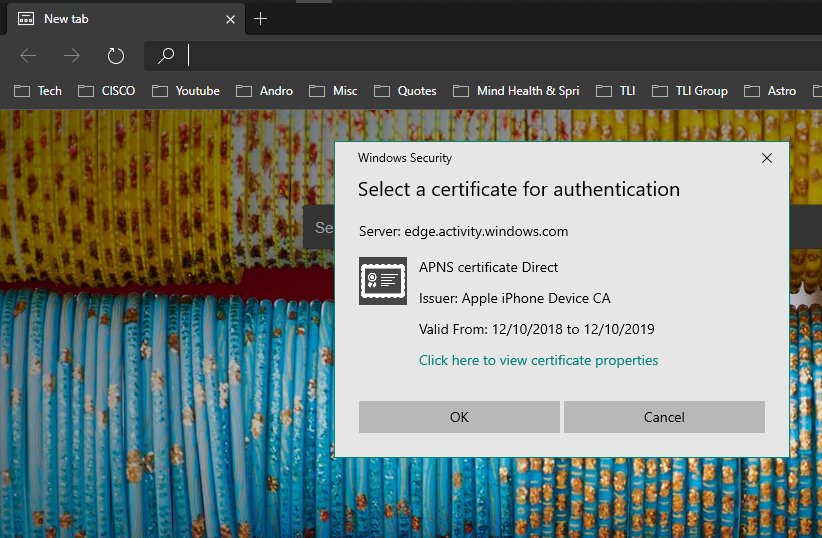822x538 pixels.
Task: Open the Andro bookmarks folder
Action: click(x=264, y=91)
